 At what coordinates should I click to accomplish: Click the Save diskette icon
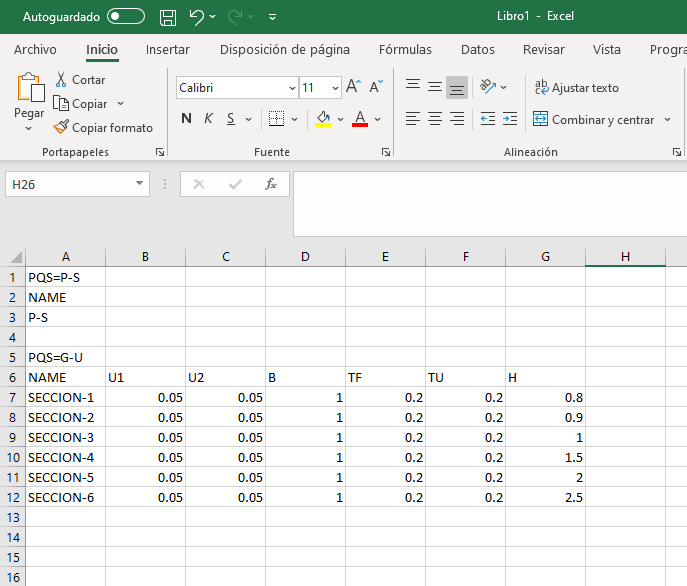[168, 18]
